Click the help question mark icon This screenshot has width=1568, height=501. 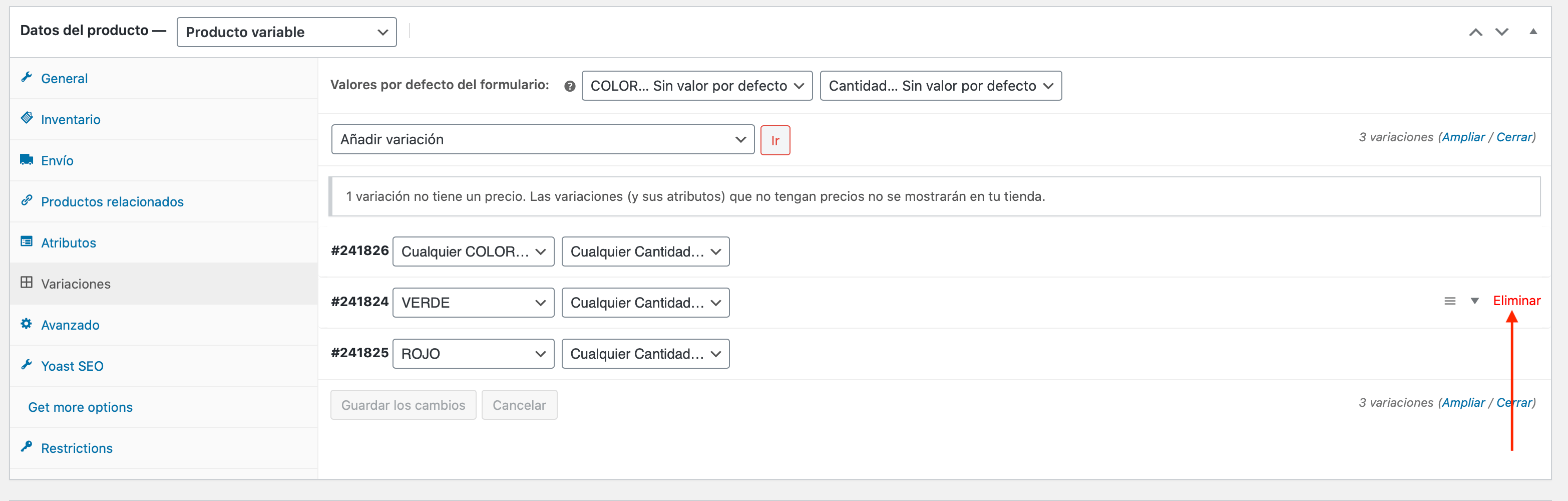(x=570, y=87)
